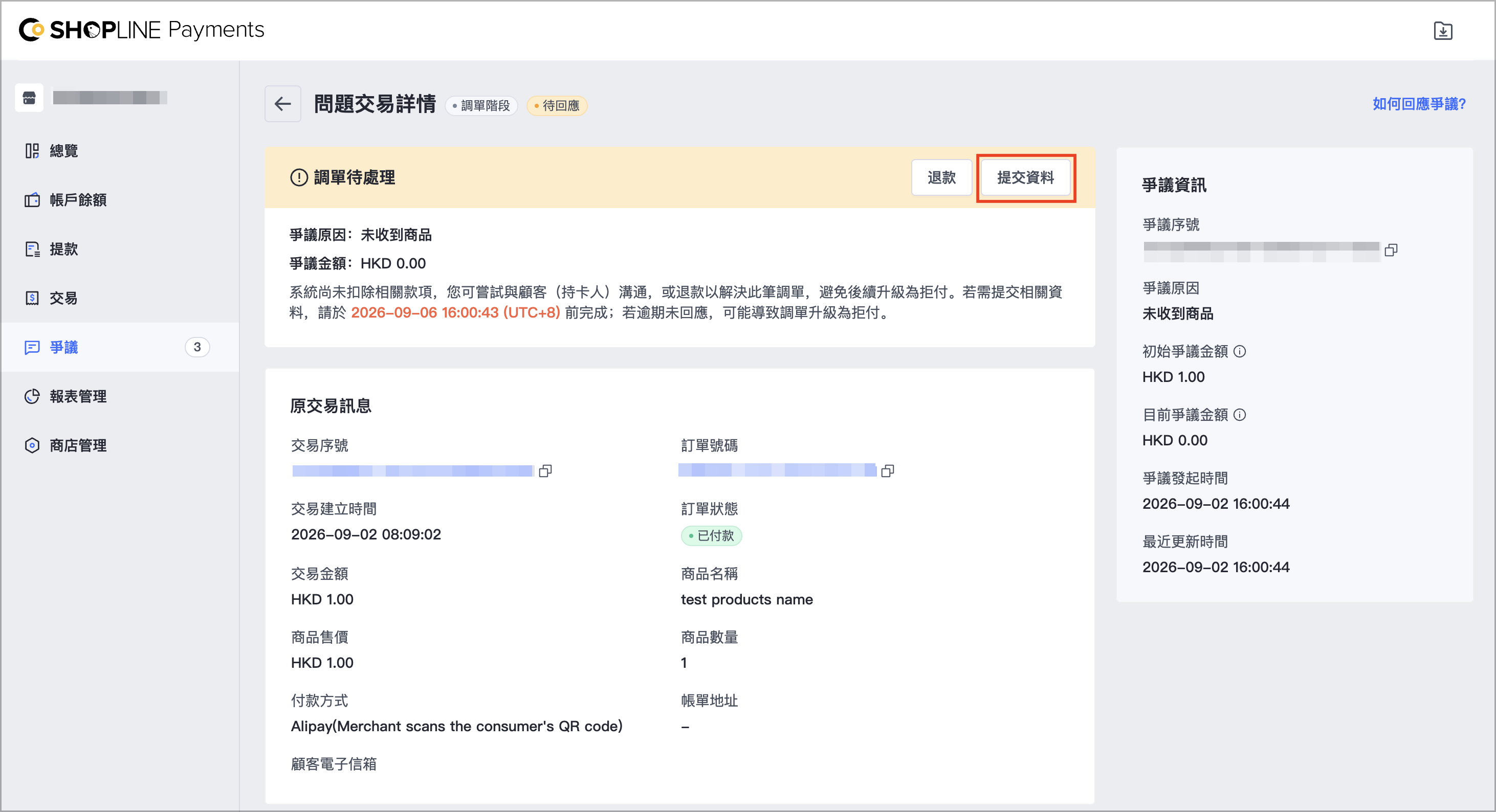Copy the 訂單號碼 order number

point(887,471)
